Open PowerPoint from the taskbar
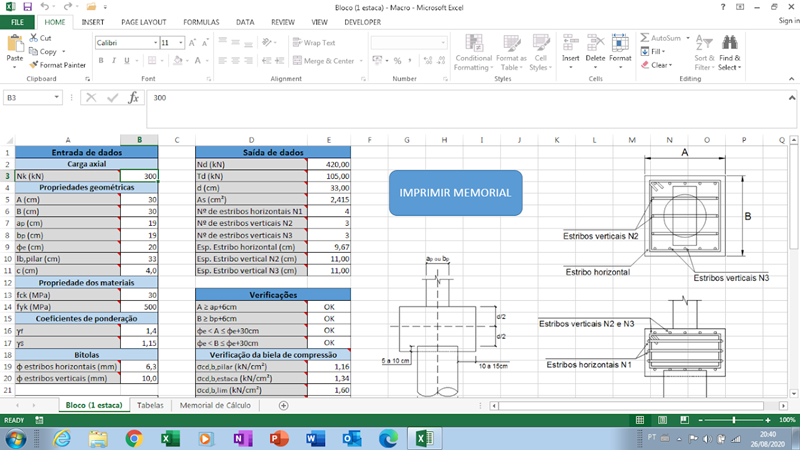800x450 pixels. pos(279,438)
